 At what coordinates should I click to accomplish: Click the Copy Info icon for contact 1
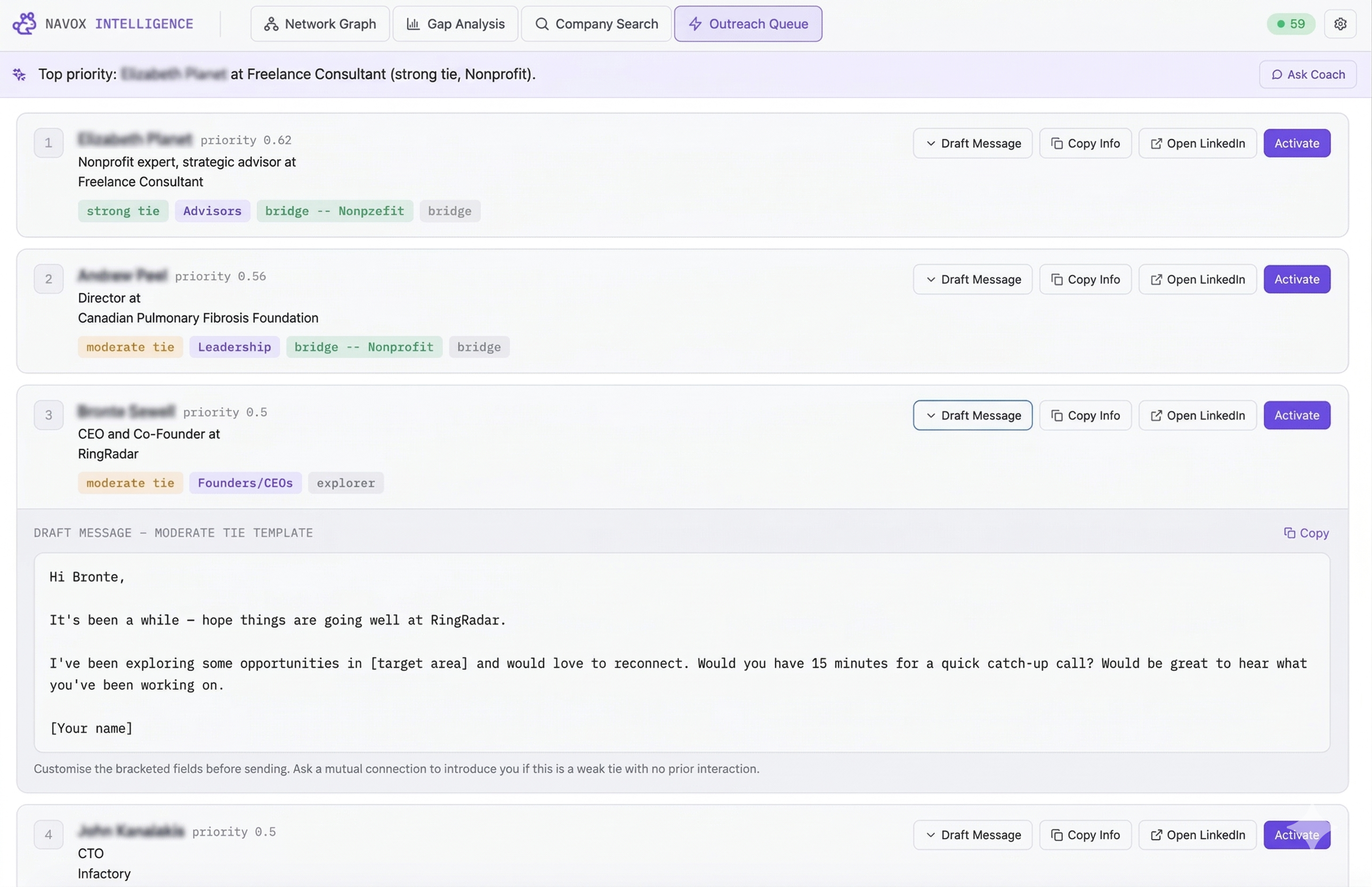point(1057,143)
